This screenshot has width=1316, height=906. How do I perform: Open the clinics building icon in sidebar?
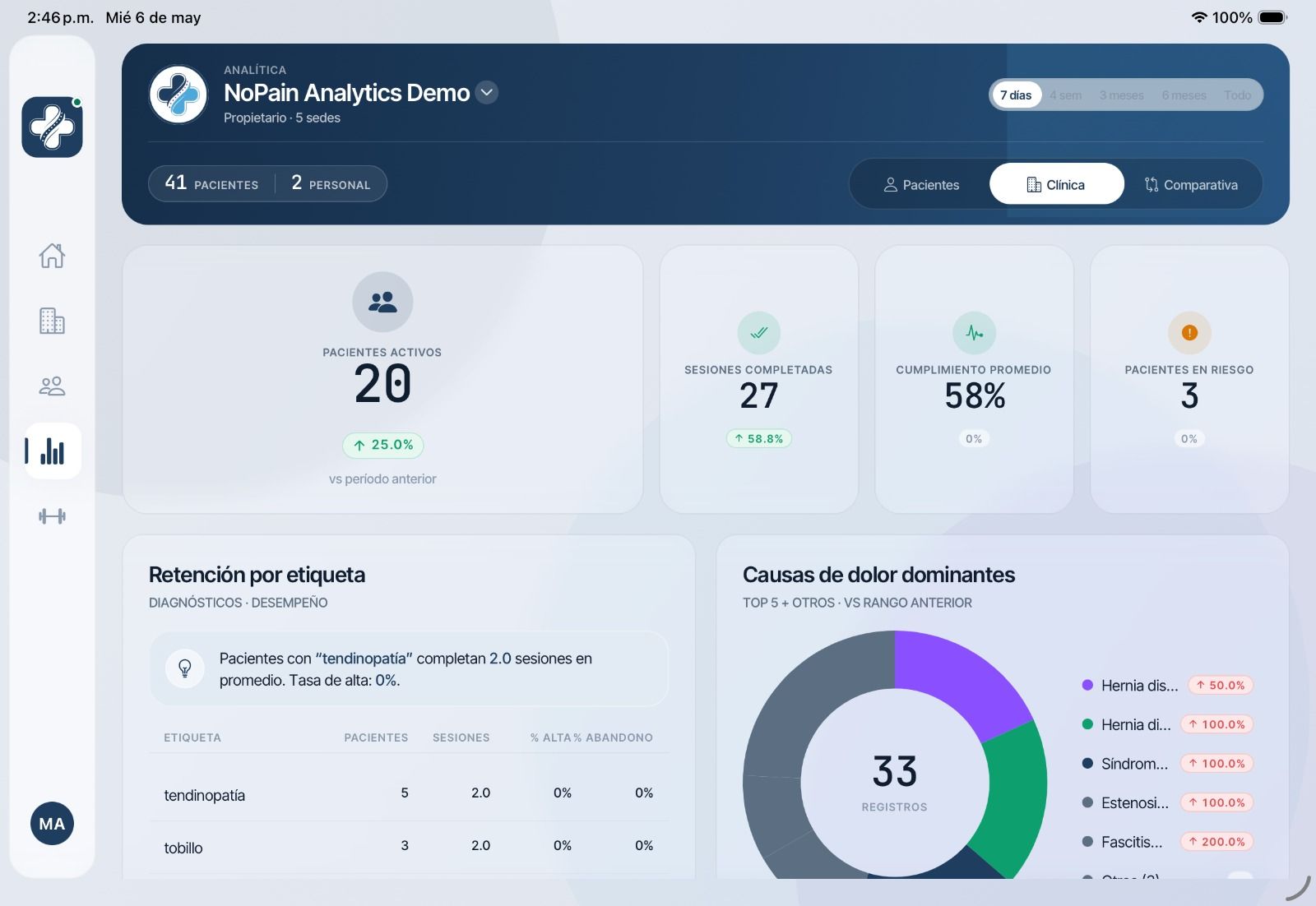pyautogui.click(x=52, y=321)
